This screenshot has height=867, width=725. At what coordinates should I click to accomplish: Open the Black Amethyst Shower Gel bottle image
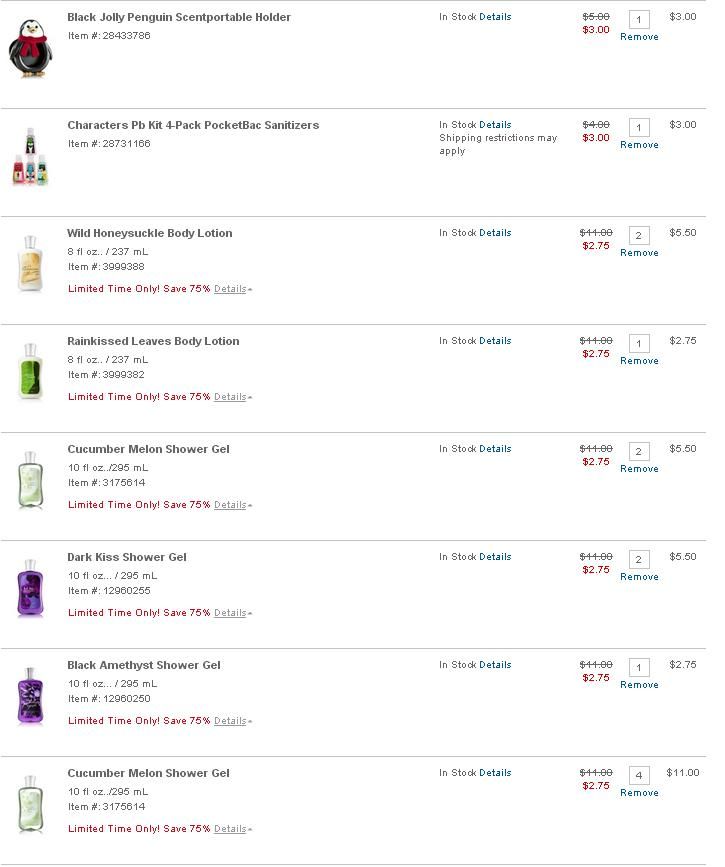pos(30,695)
